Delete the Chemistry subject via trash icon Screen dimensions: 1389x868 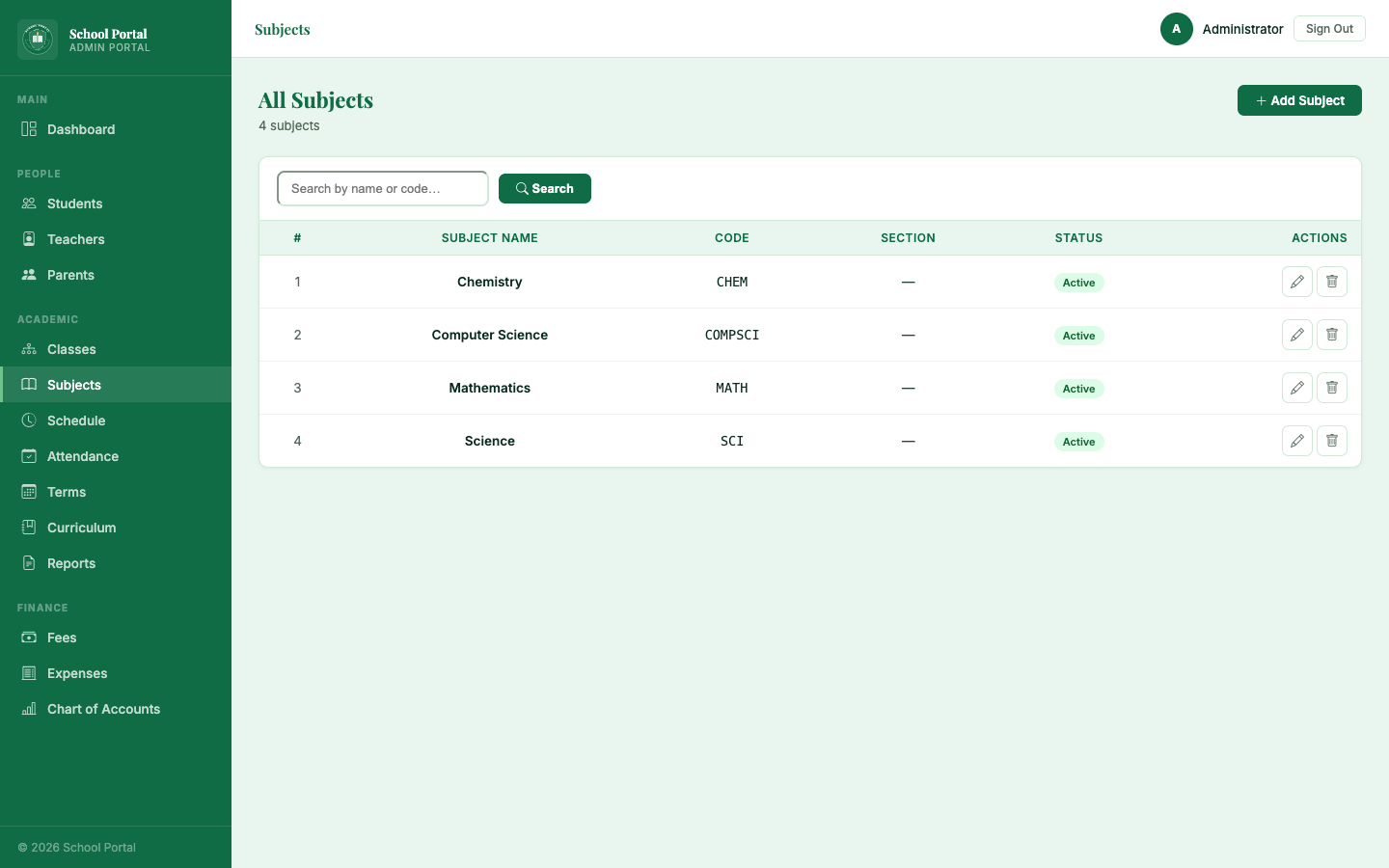(x=1331, y=282)
